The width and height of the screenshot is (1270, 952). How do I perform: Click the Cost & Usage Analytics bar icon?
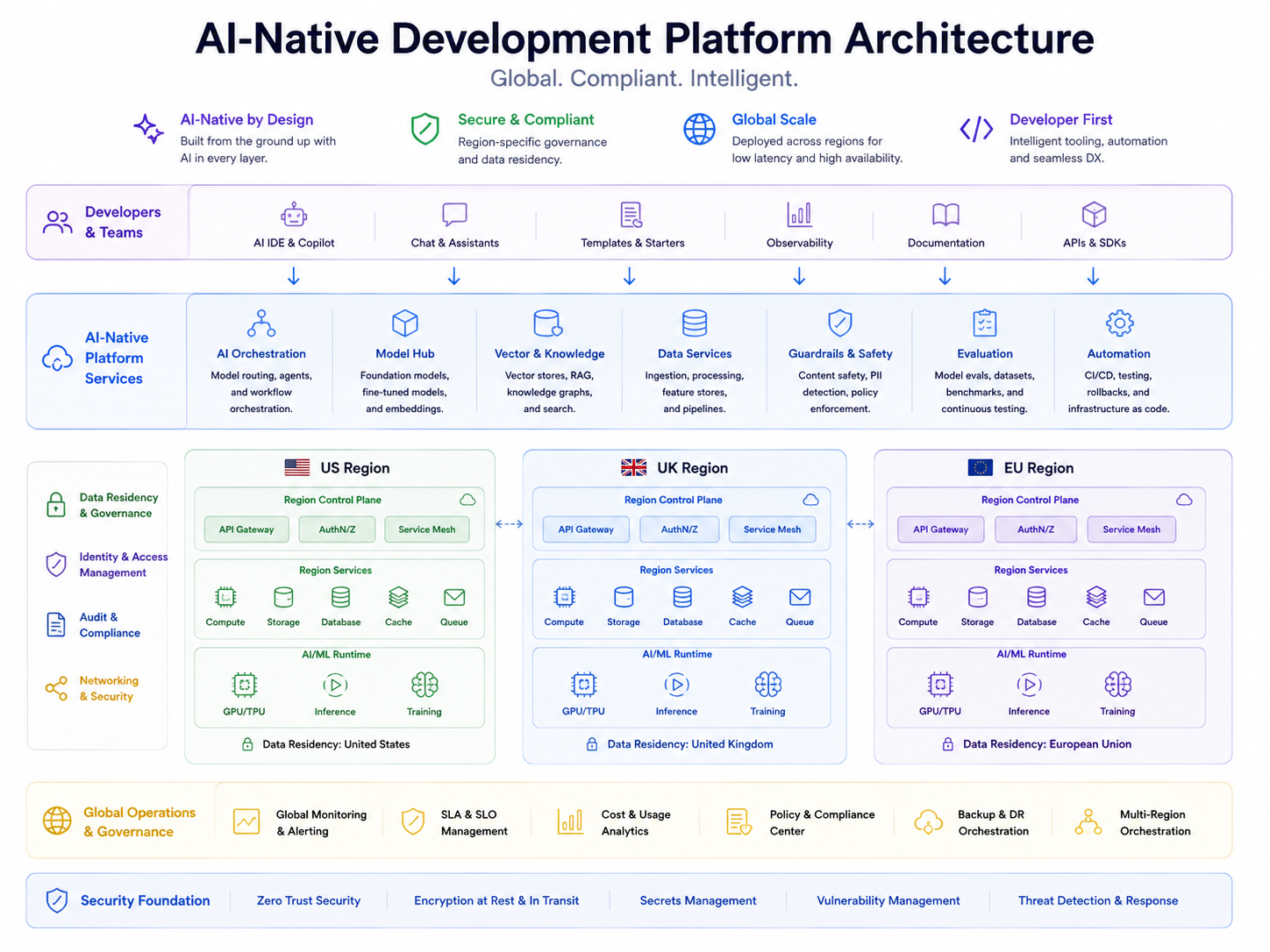(570, 822)
